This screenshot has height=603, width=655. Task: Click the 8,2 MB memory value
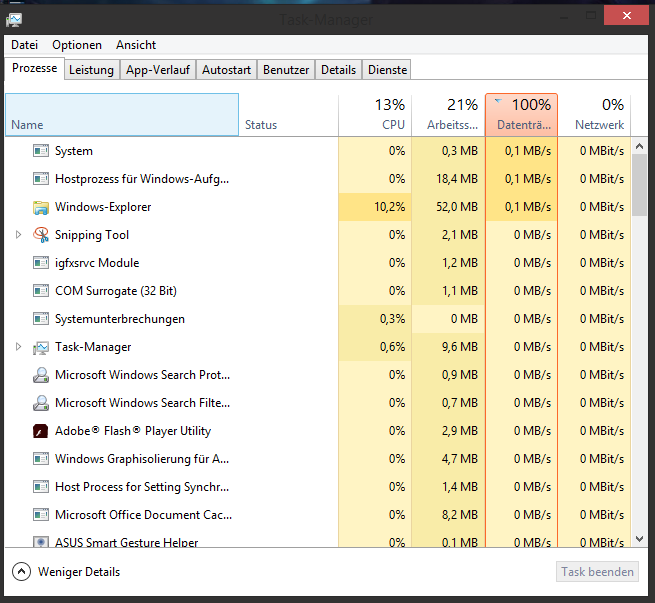coord(460,514)
